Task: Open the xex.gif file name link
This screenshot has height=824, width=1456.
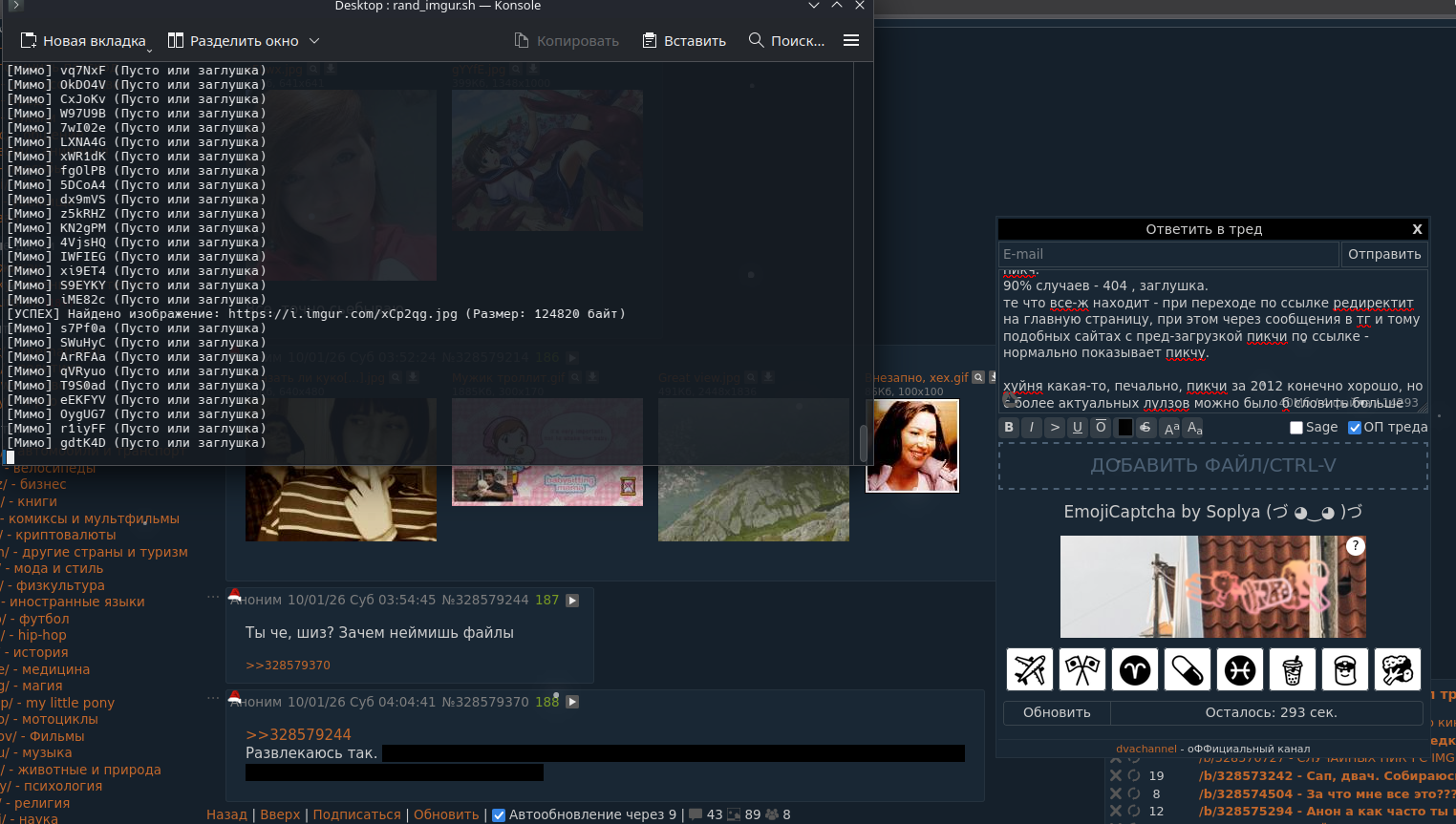Action: click(916, 378)
